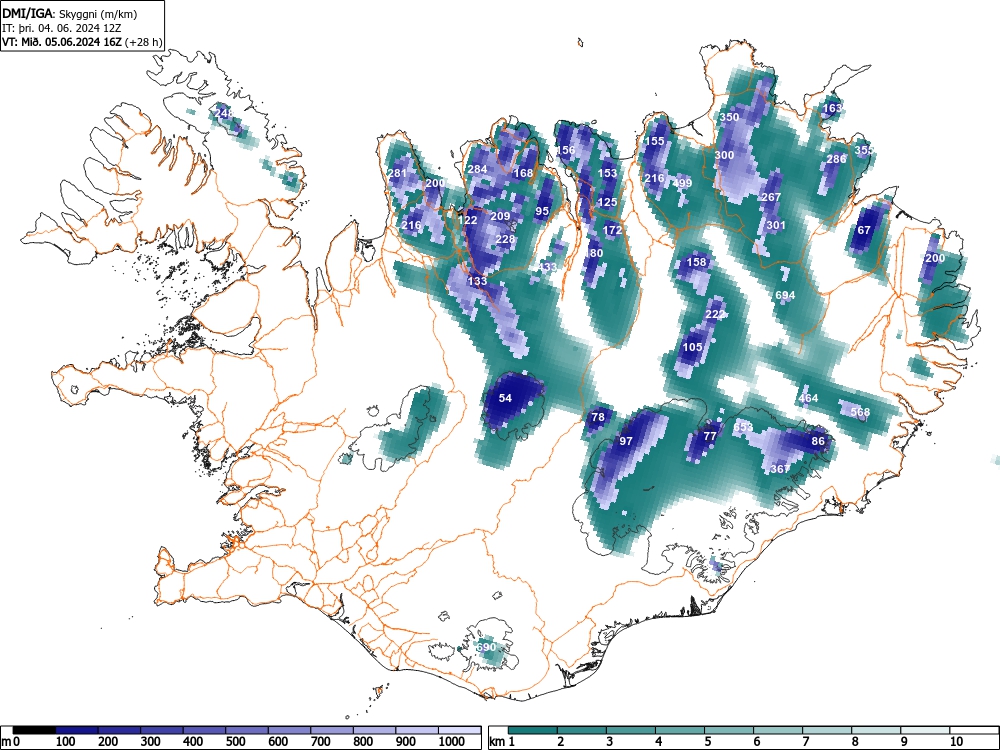1000x750 pixels.
Task: Click the 163 label in the northeast
Action: (x=832, y=108)
